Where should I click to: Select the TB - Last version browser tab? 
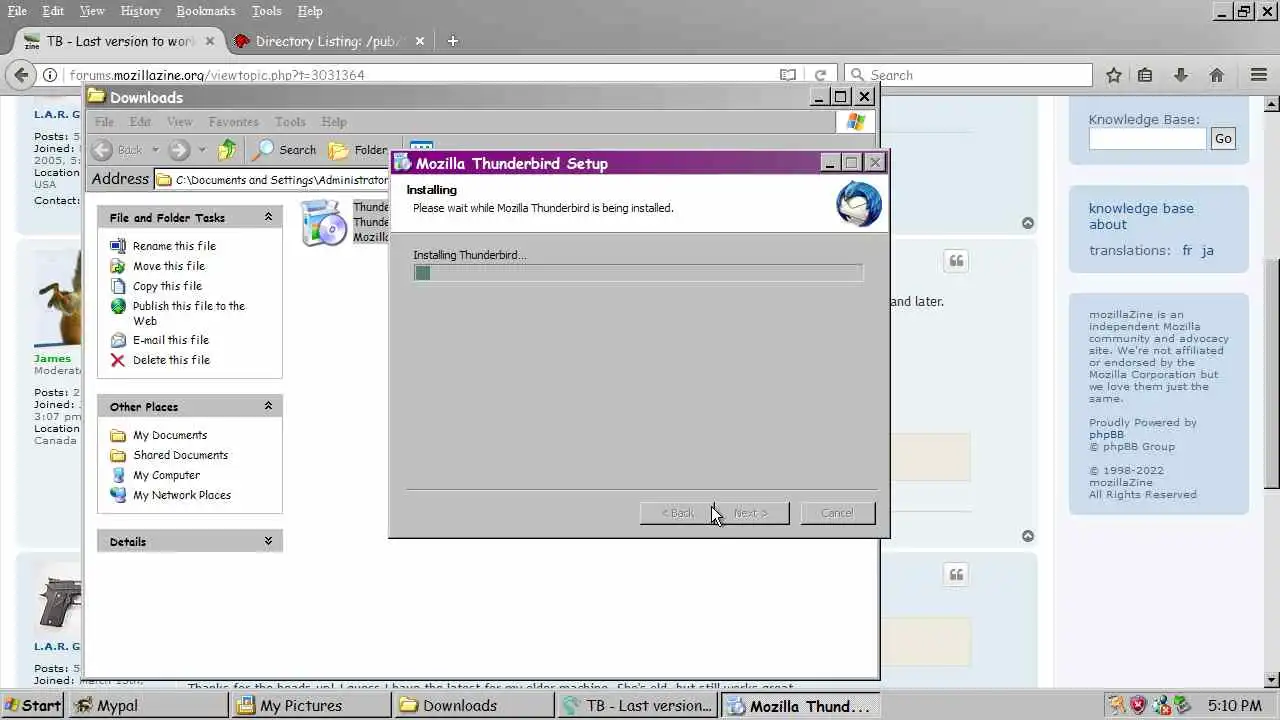(x=120, y=41)
